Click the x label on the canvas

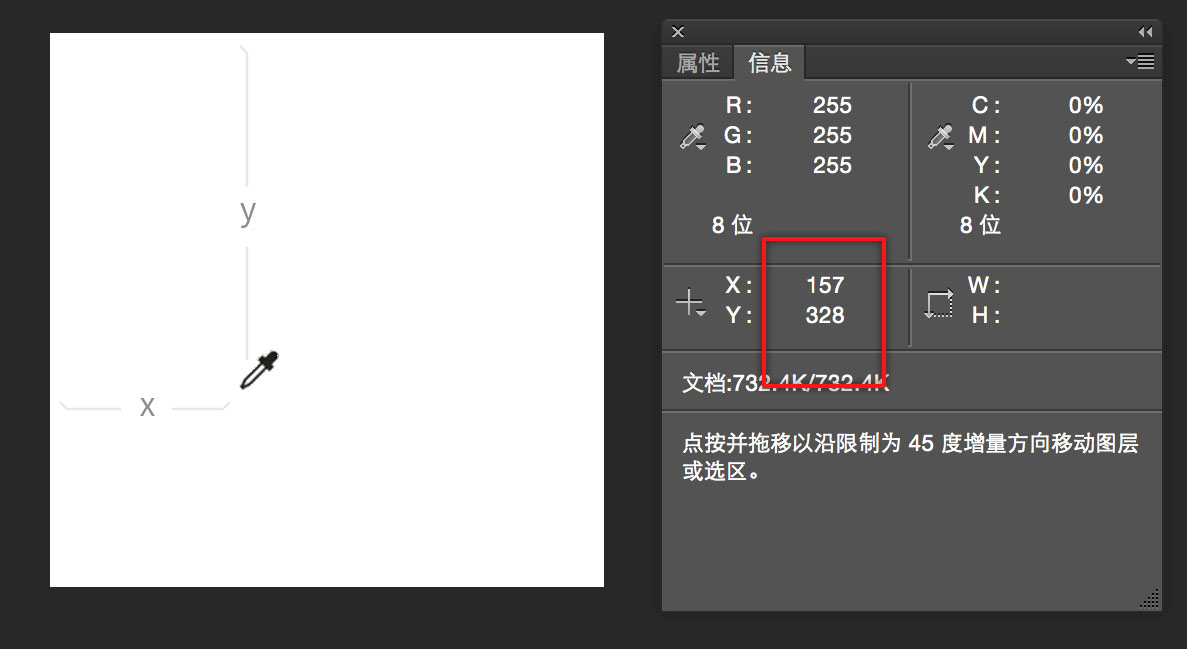click(147, 407)
